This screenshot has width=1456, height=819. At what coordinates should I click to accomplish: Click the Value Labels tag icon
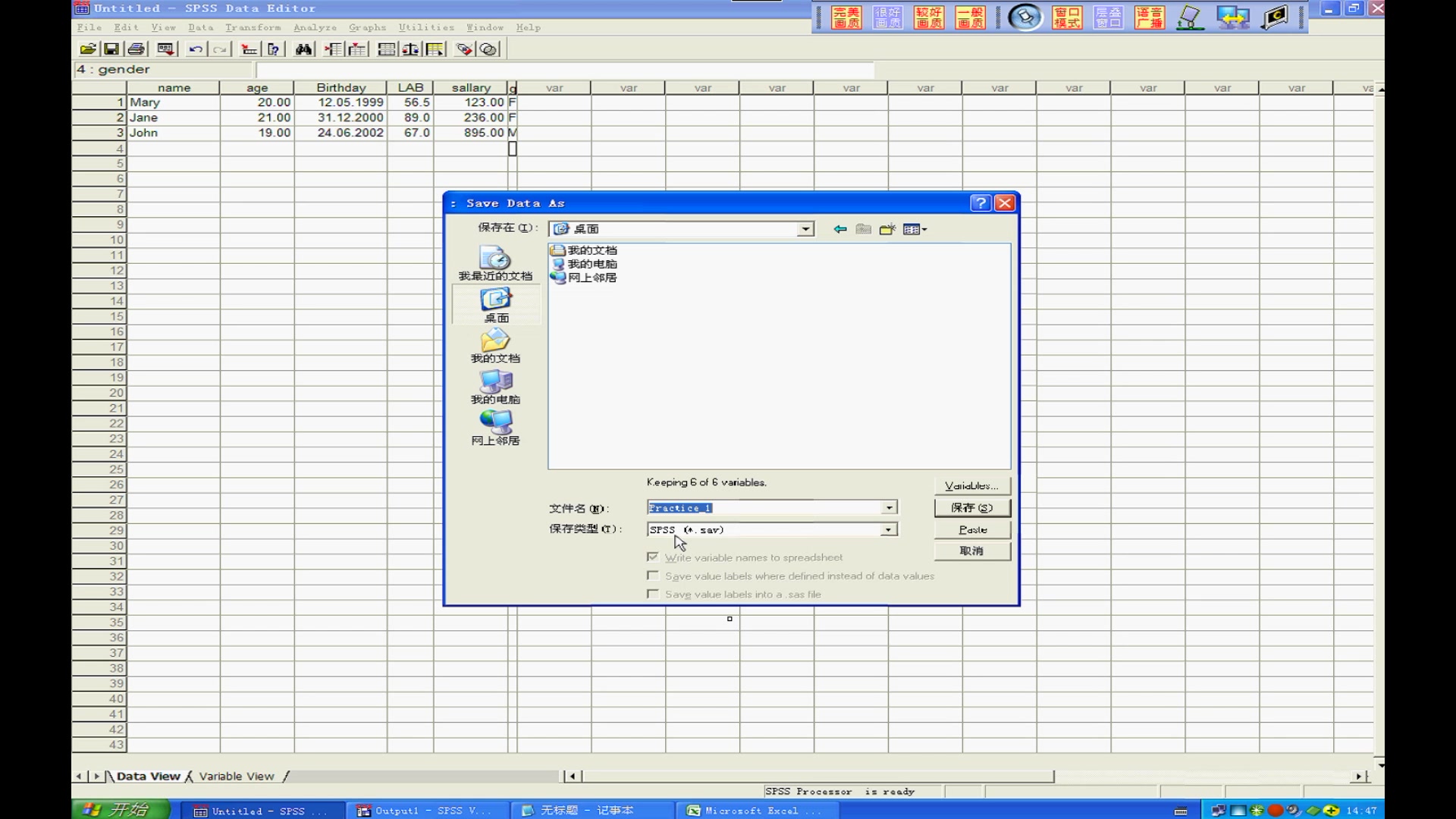[464, 49]
